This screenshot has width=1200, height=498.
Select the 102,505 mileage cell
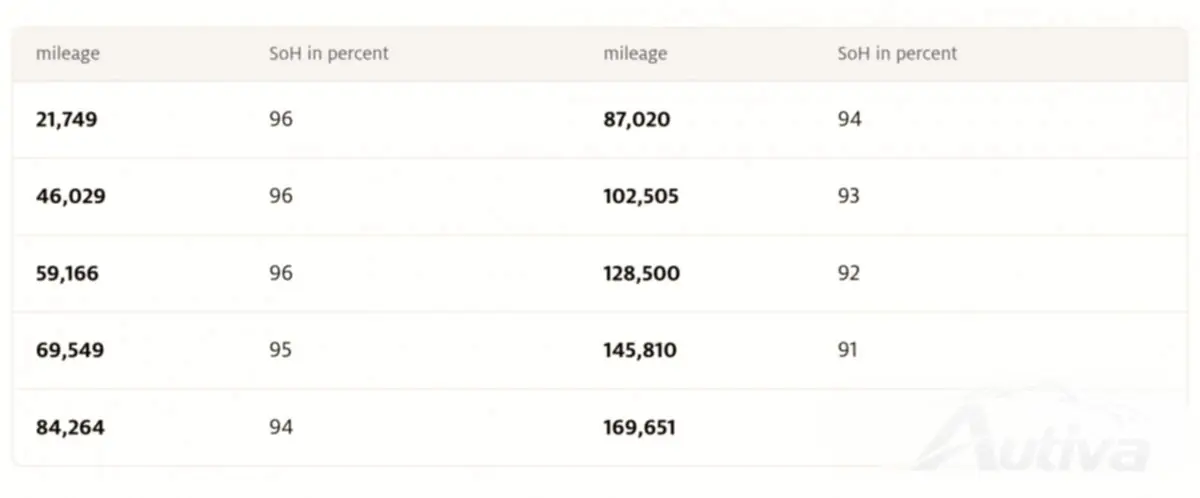tap(641, 197)
